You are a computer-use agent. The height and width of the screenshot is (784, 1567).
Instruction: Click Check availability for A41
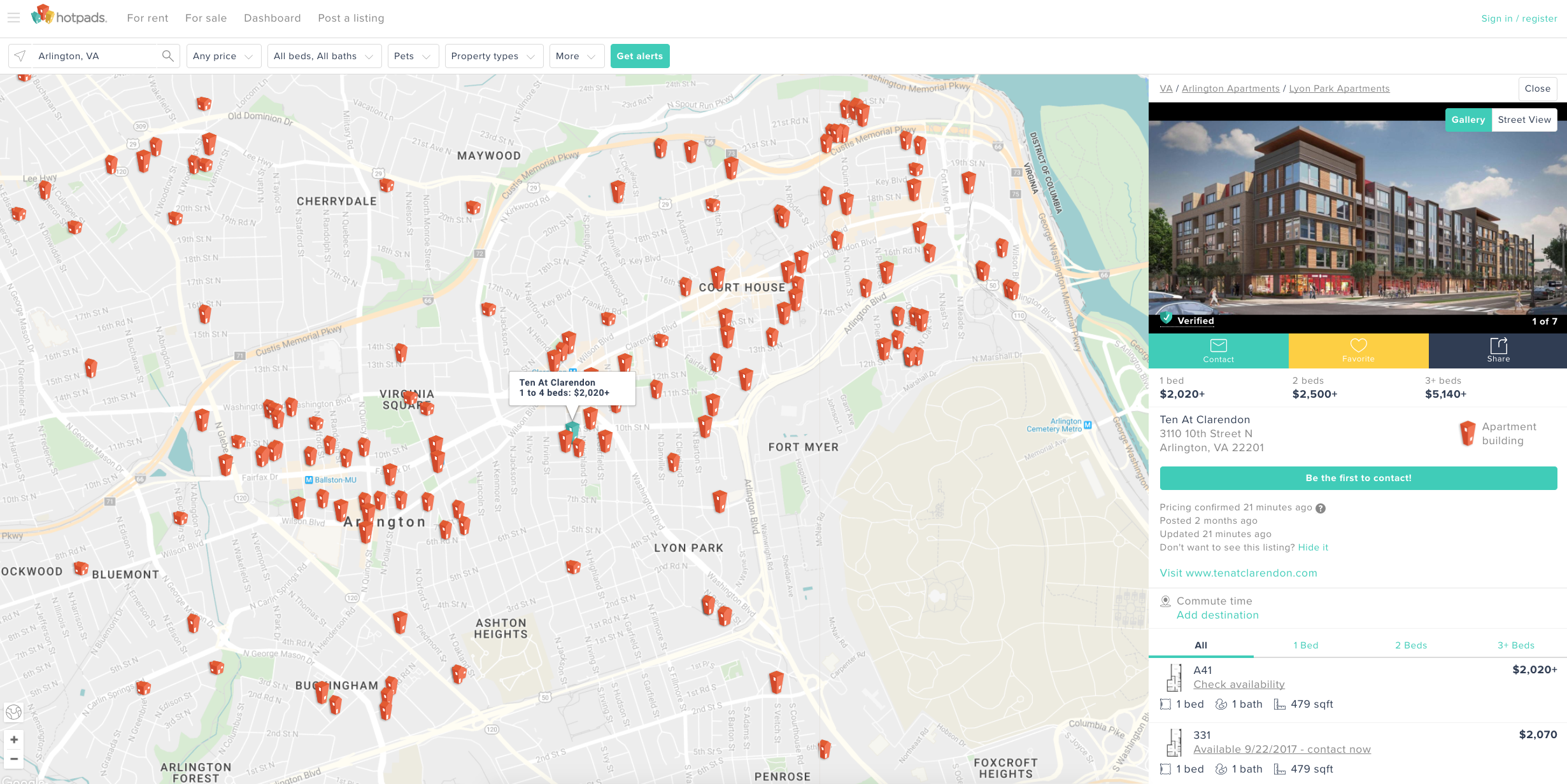click(1239, 684)
